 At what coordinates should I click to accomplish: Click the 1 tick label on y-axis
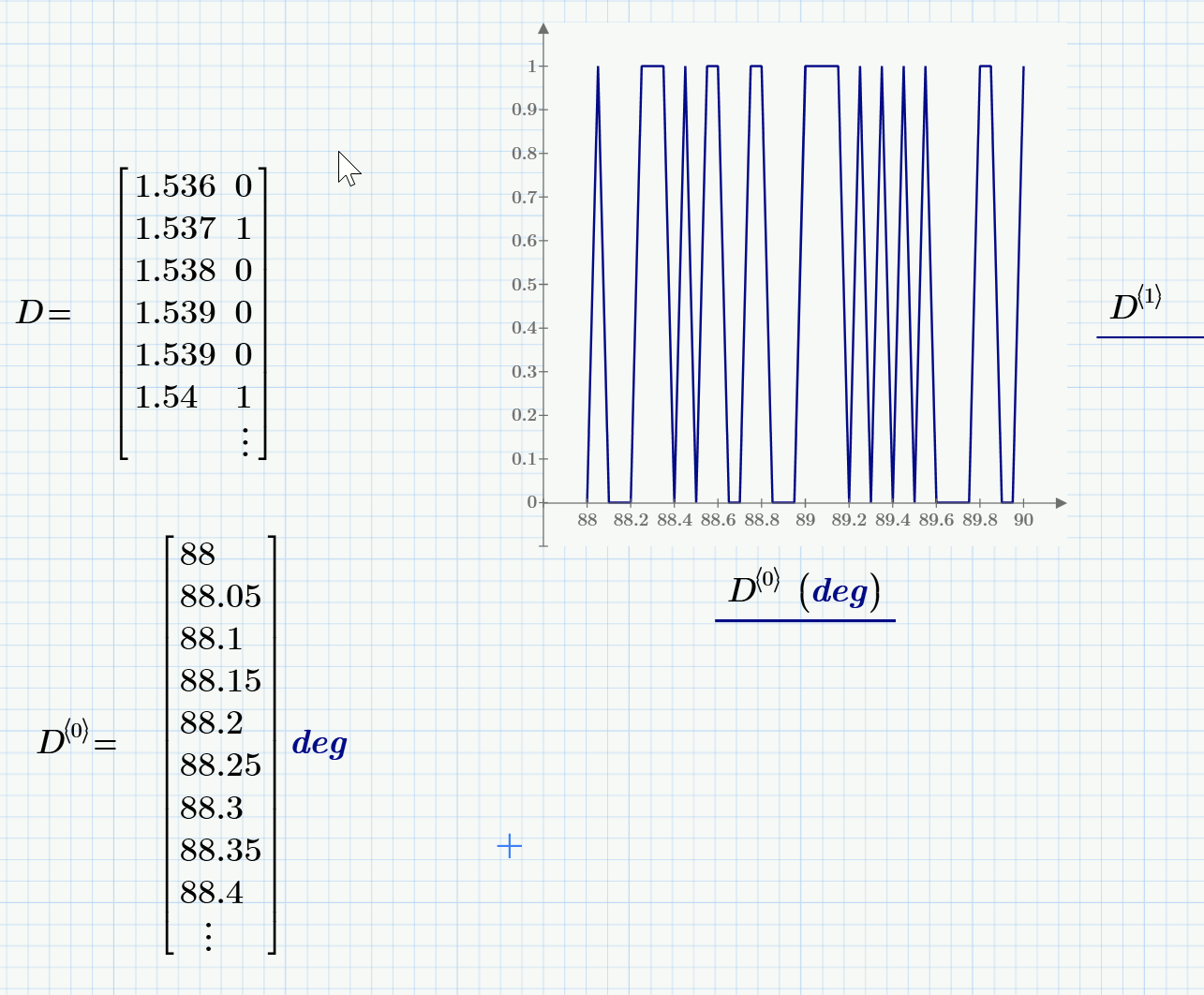[531, 67]
